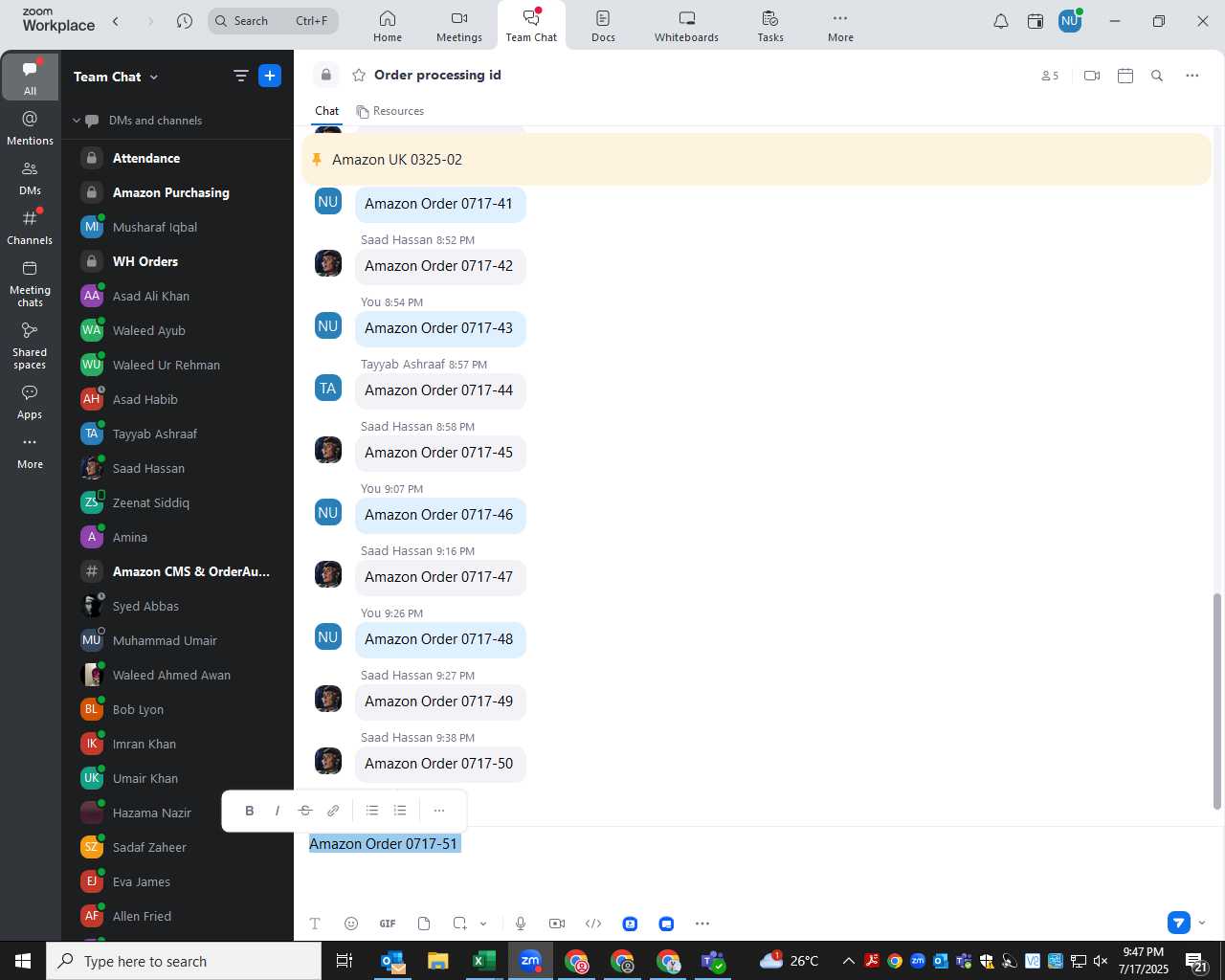Open history clock icon

pyautogui.click(x=185, y=21)
